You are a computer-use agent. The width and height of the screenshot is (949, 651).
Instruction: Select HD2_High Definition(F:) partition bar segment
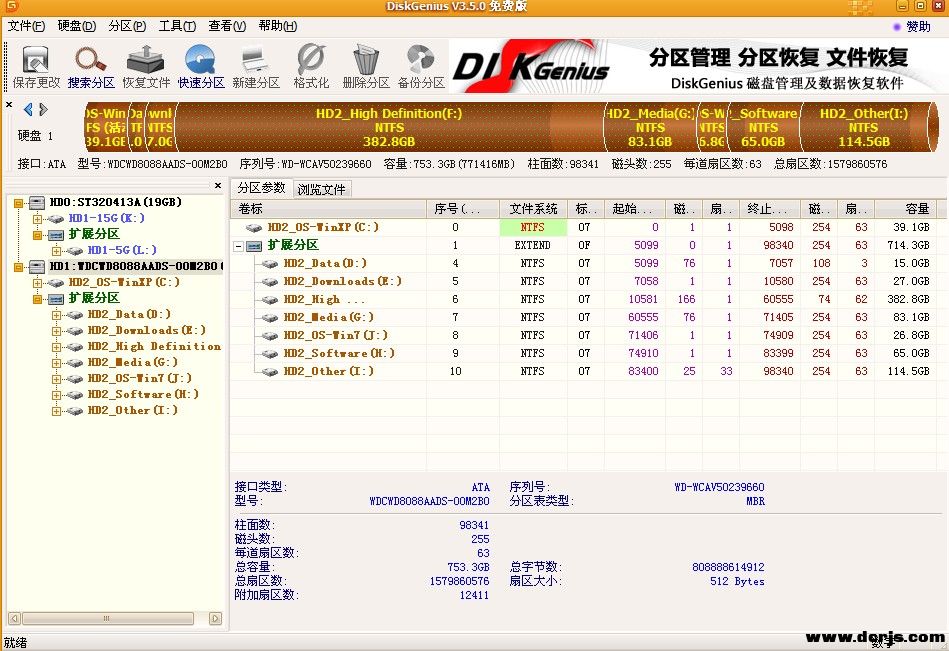pyautogui.click(x=389, y=127)
